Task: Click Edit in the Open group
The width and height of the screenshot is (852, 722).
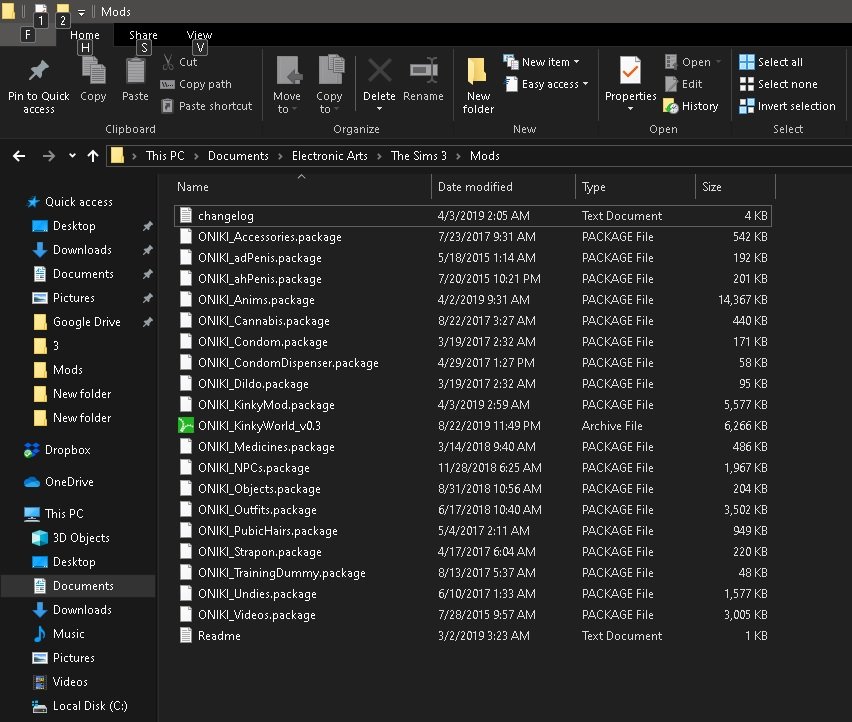Action: 684,84
